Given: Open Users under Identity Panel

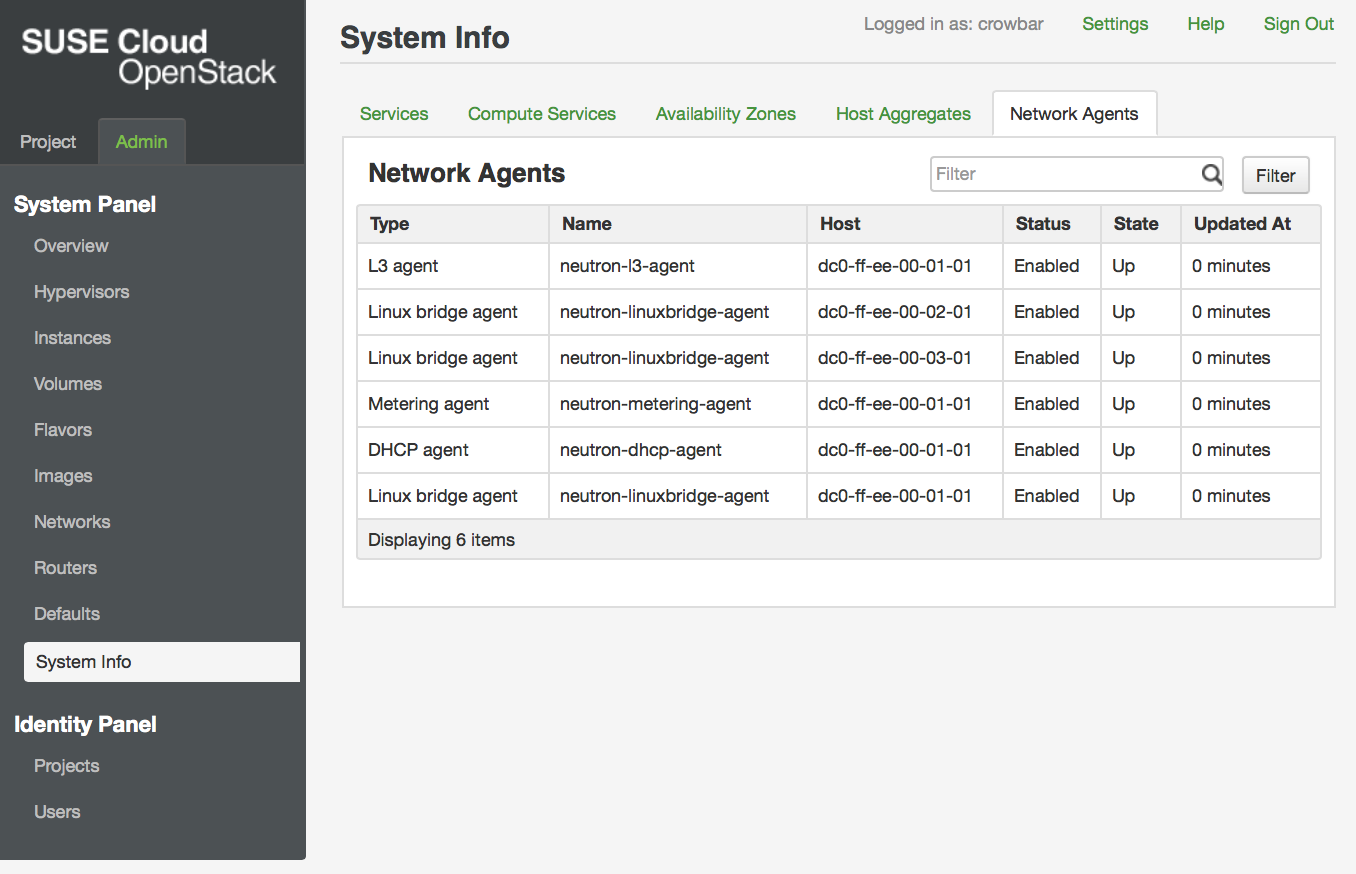Looking at the screenshot, I should [x=57, y=812].
